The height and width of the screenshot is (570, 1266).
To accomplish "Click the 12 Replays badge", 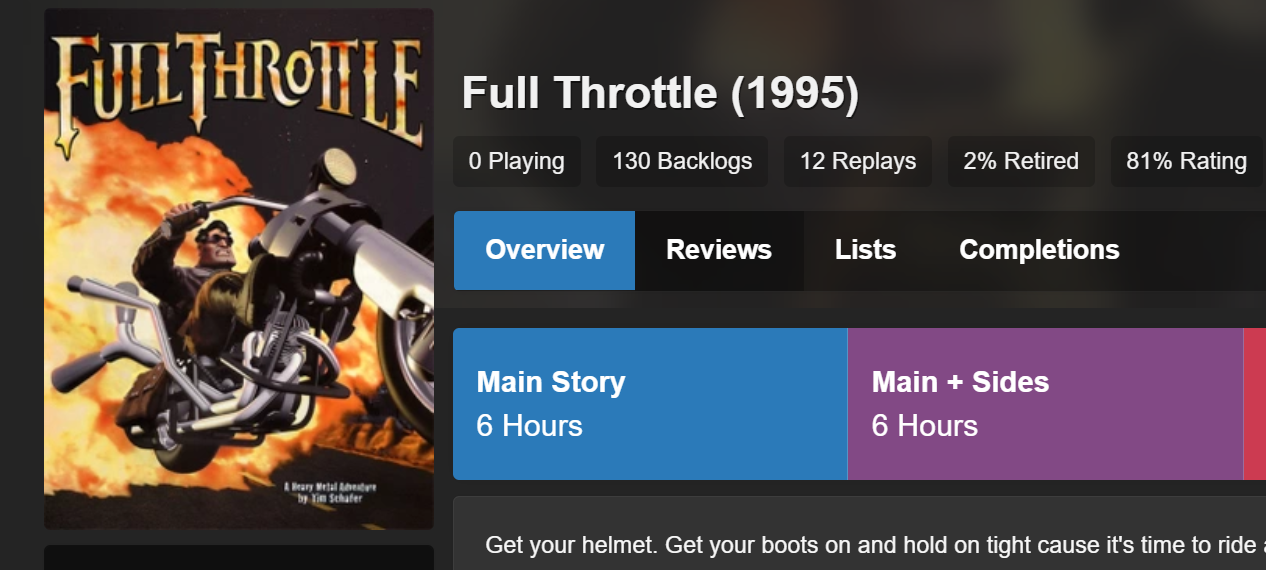I will point(857,161).
